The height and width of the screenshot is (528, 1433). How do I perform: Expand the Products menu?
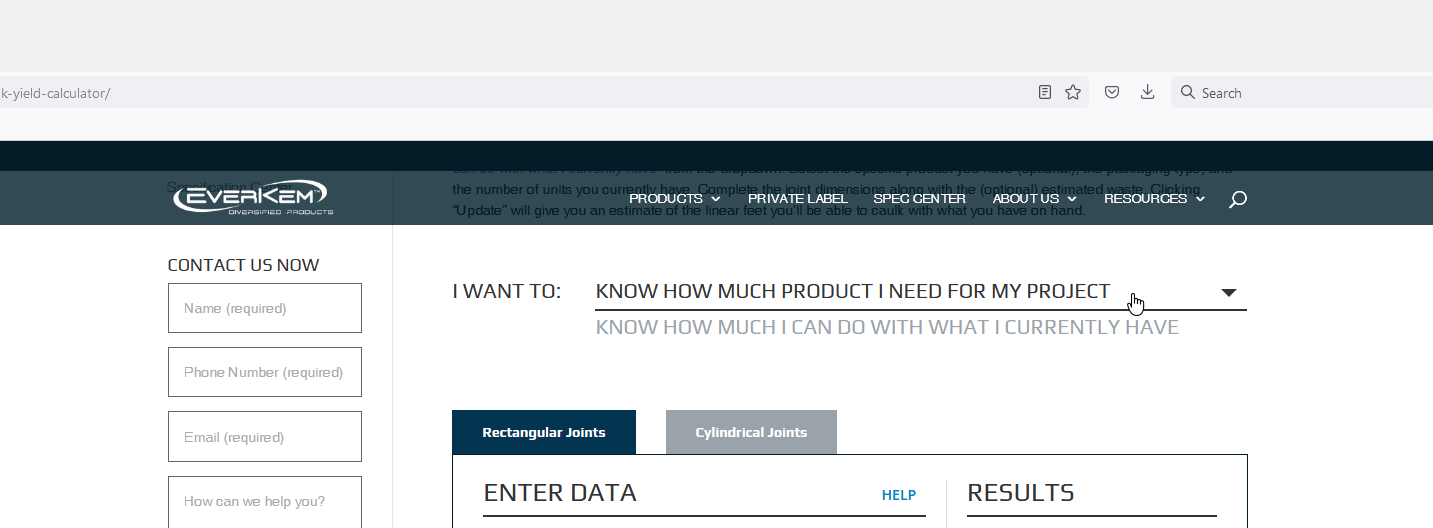[674, 199]
